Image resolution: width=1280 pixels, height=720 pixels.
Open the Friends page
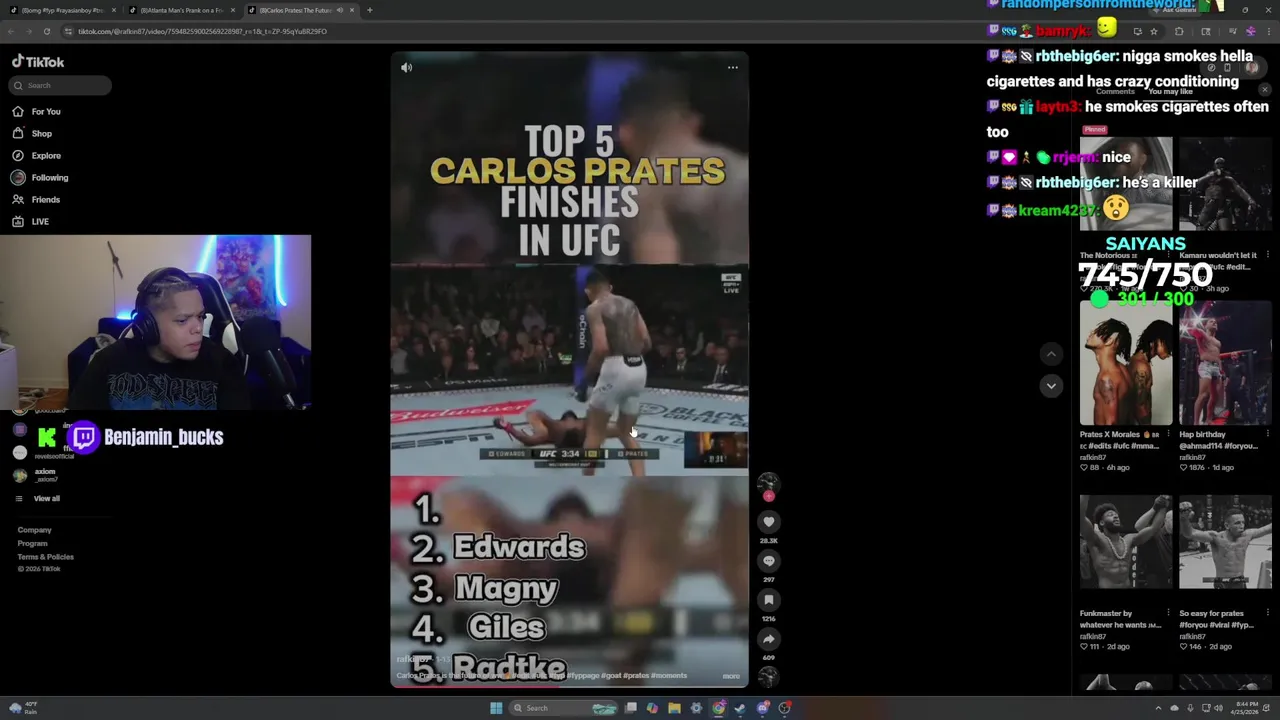(37, 199)
